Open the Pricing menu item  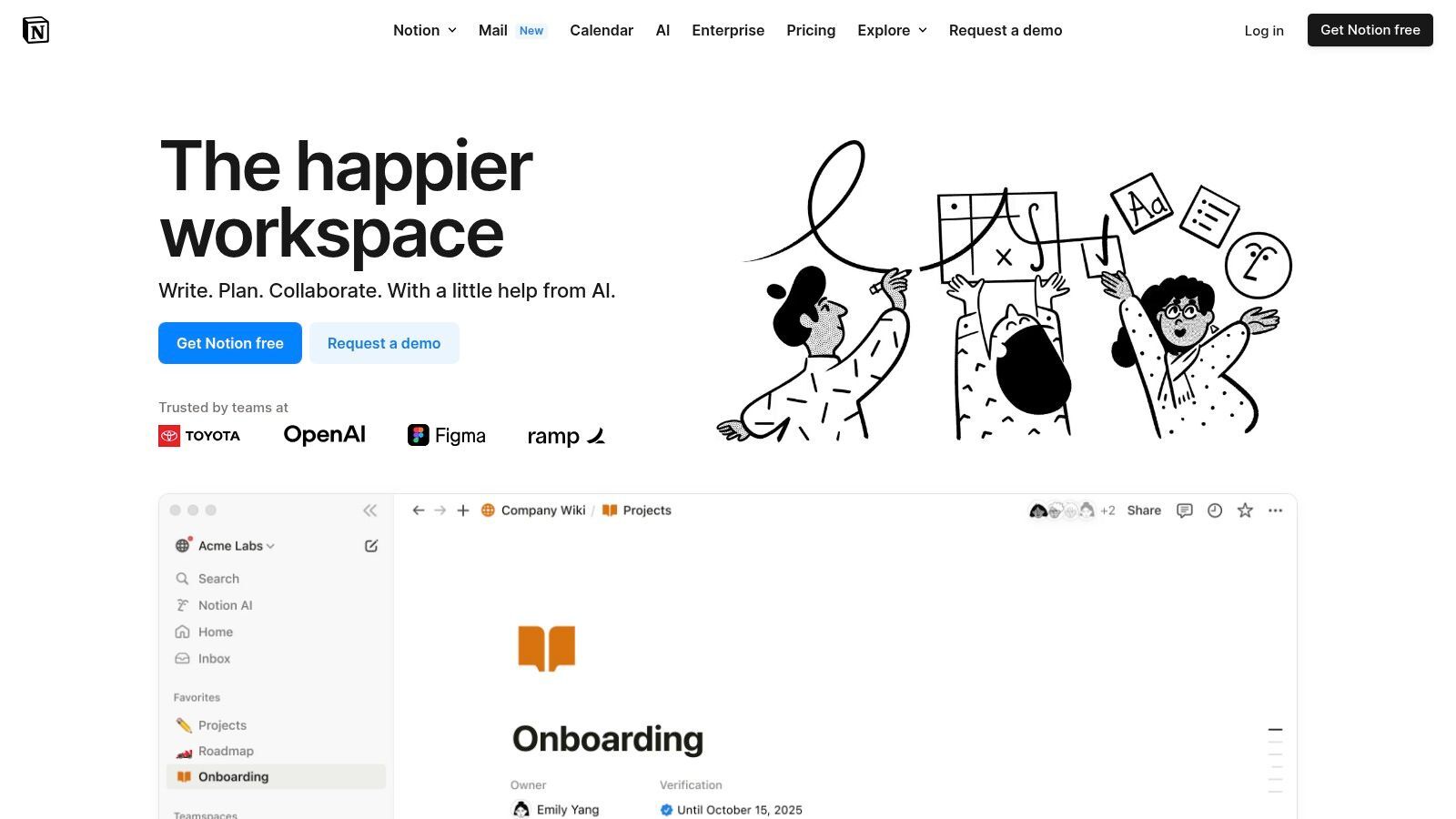(x=811, y=30)
